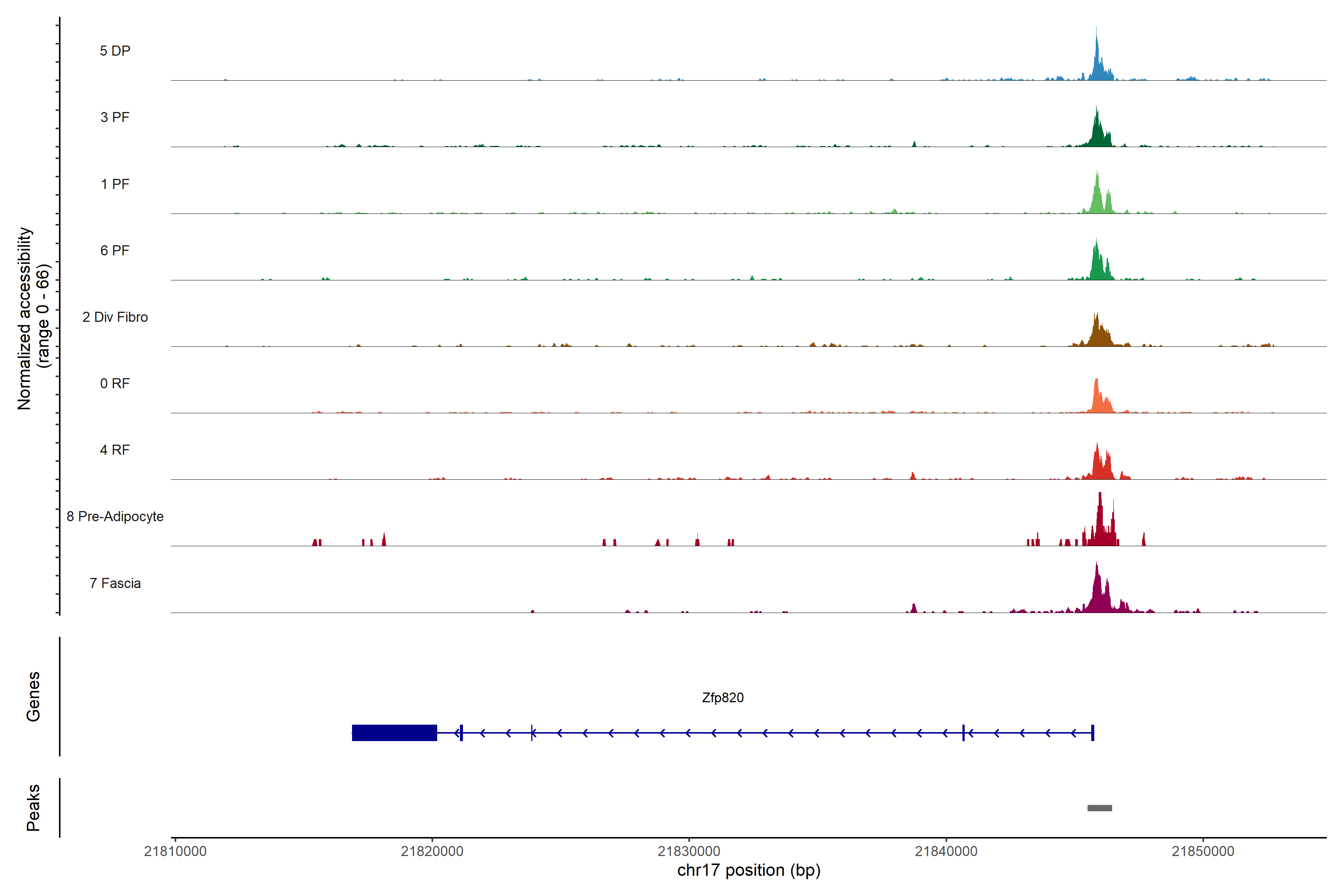Click the 21820000 axis tick label
Screen dimensions: 1344x896
point(432,852)
